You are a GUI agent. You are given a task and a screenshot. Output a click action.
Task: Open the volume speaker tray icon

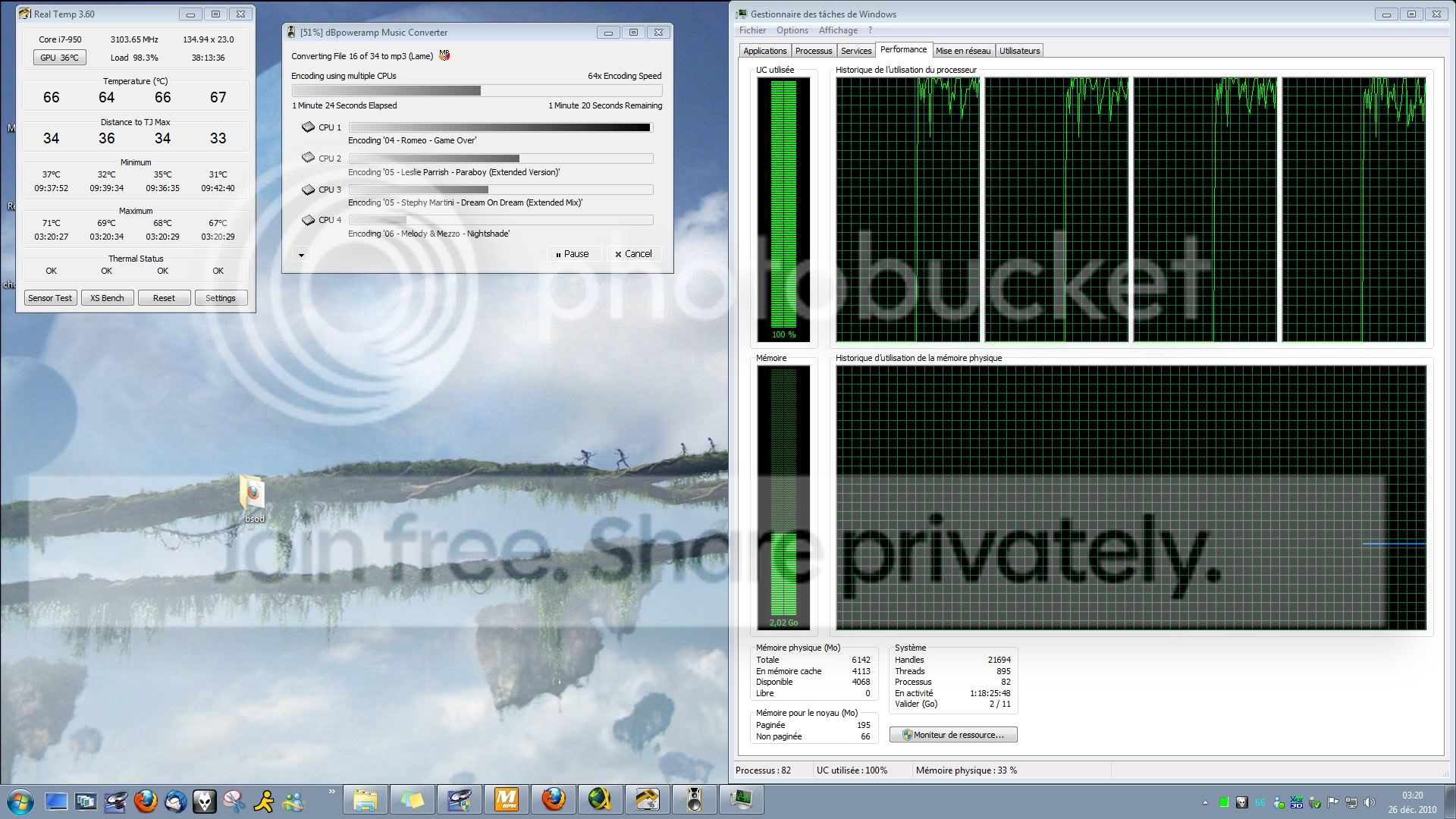click(x=1370, y=802)
